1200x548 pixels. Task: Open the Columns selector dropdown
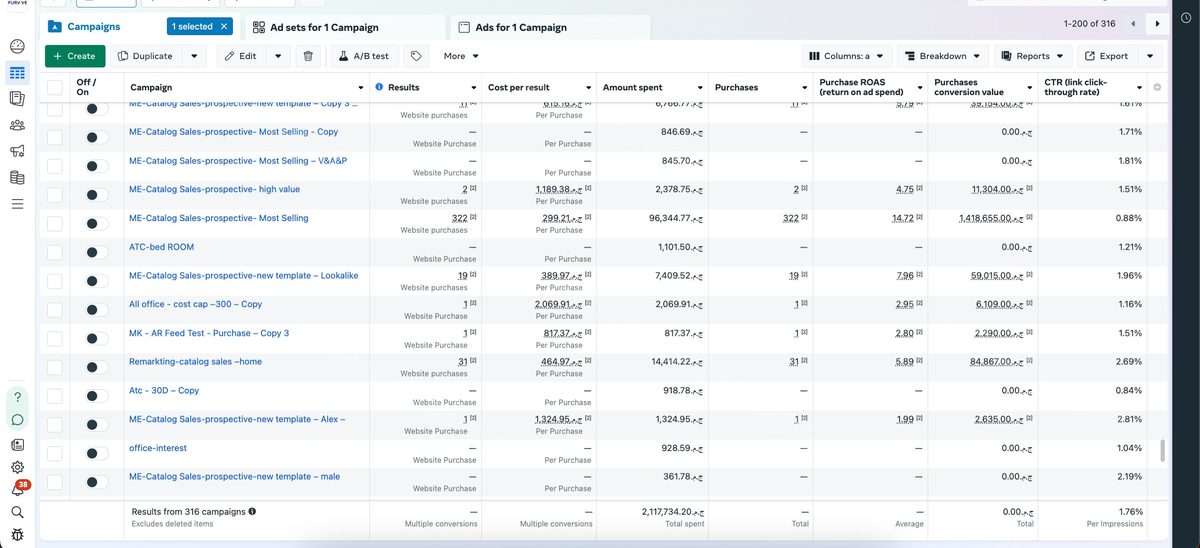[846, 56]
